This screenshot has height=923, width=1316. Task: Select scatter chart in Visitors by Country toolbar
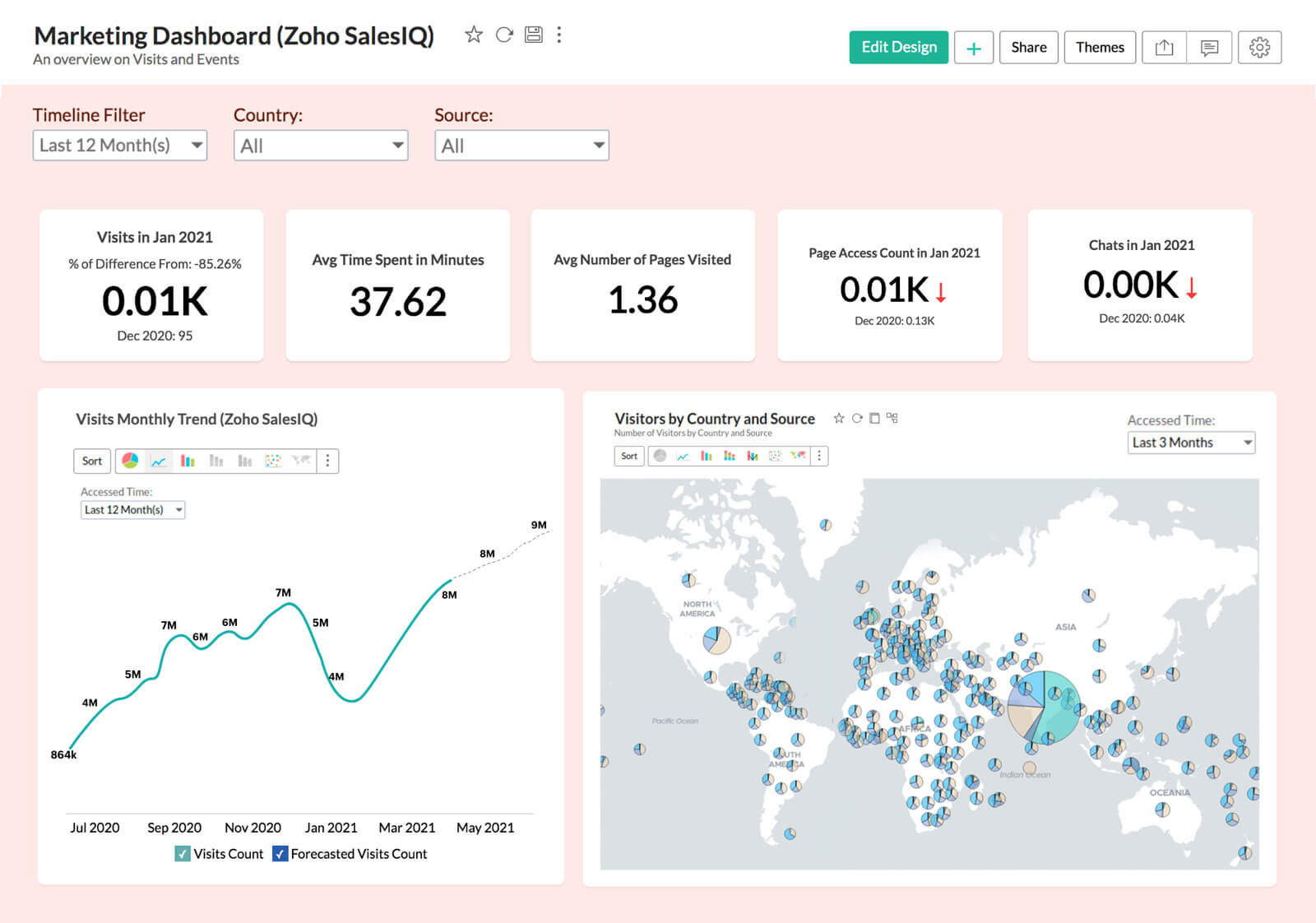point(775,456)
